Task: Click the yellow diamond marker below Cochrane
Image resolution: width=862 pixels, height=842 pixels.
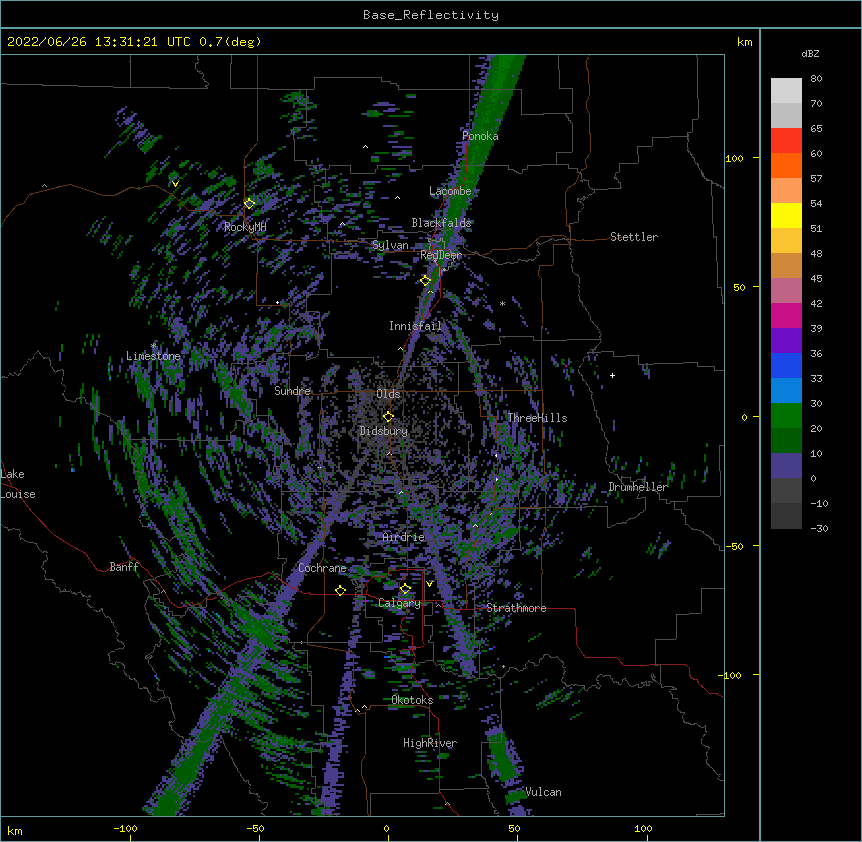Action: (340, 590)
